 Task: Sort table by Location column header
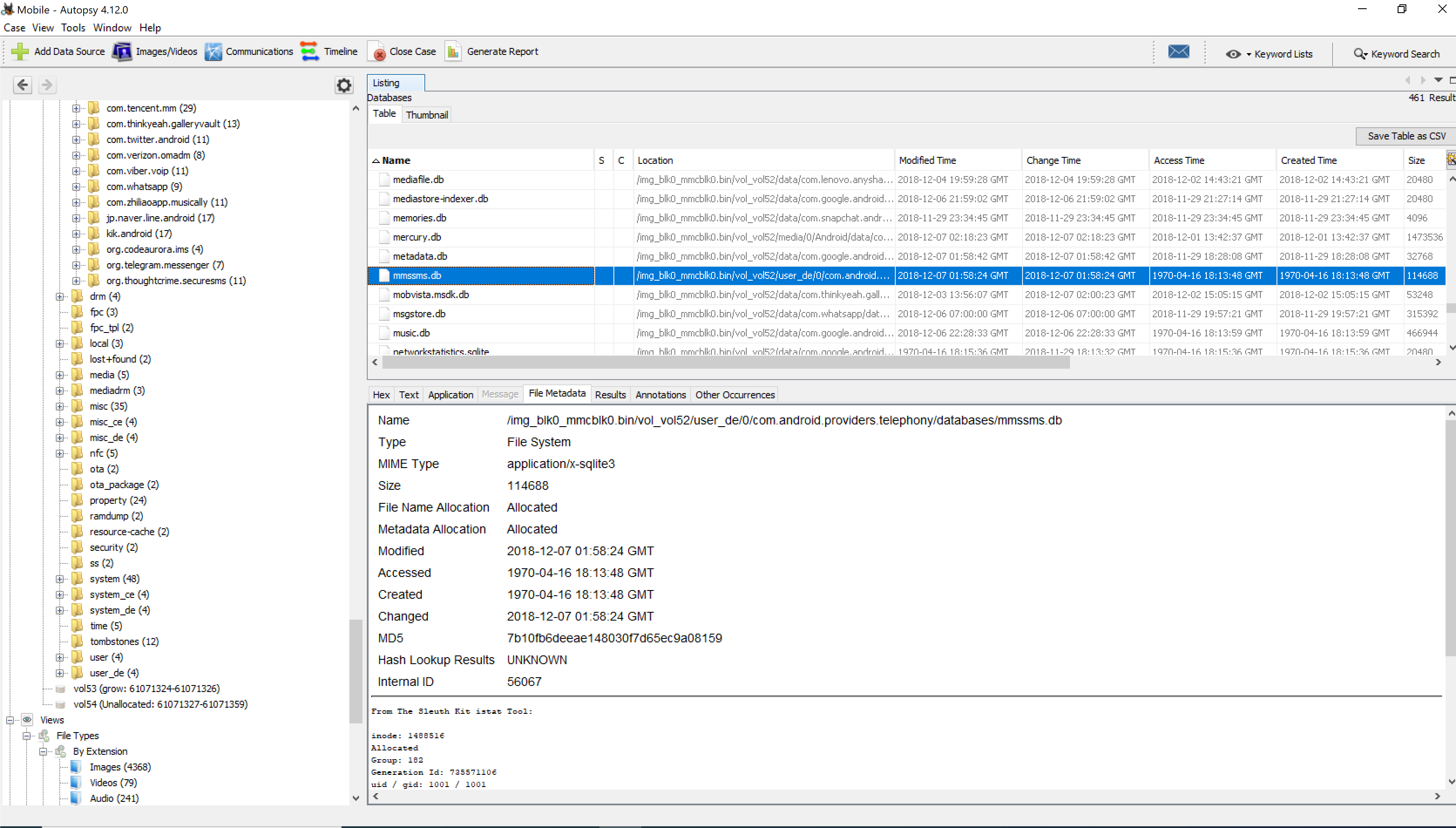(764, 160)
